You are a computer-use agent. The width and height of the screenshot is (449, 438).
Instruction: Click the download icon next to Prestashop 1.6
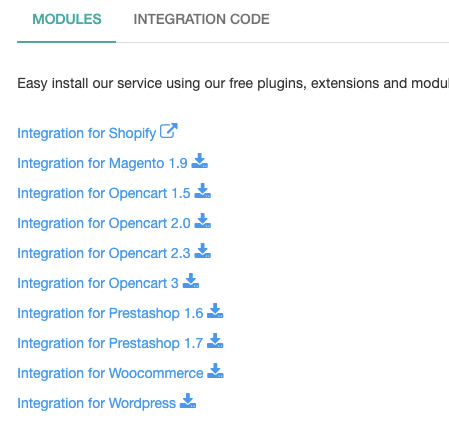tap(215, 311)
